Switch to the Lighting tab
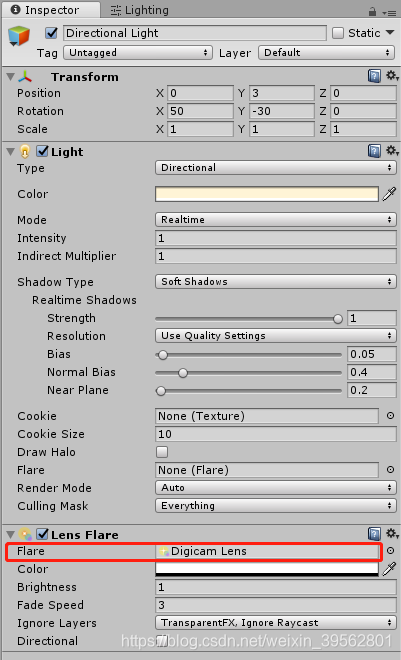This screenshot has width=401, height=660. tap(140, 10)
